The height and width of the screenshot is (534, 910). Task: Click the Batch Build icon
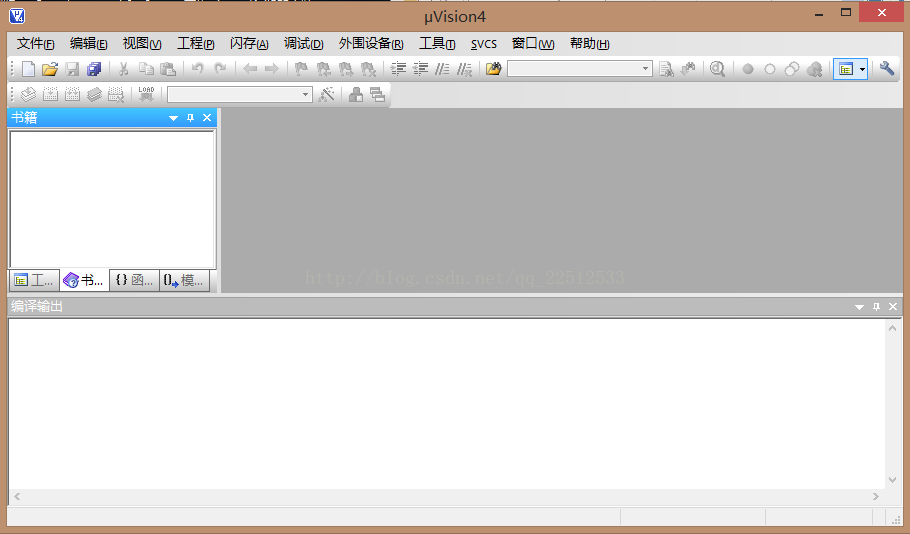(95, 95)
